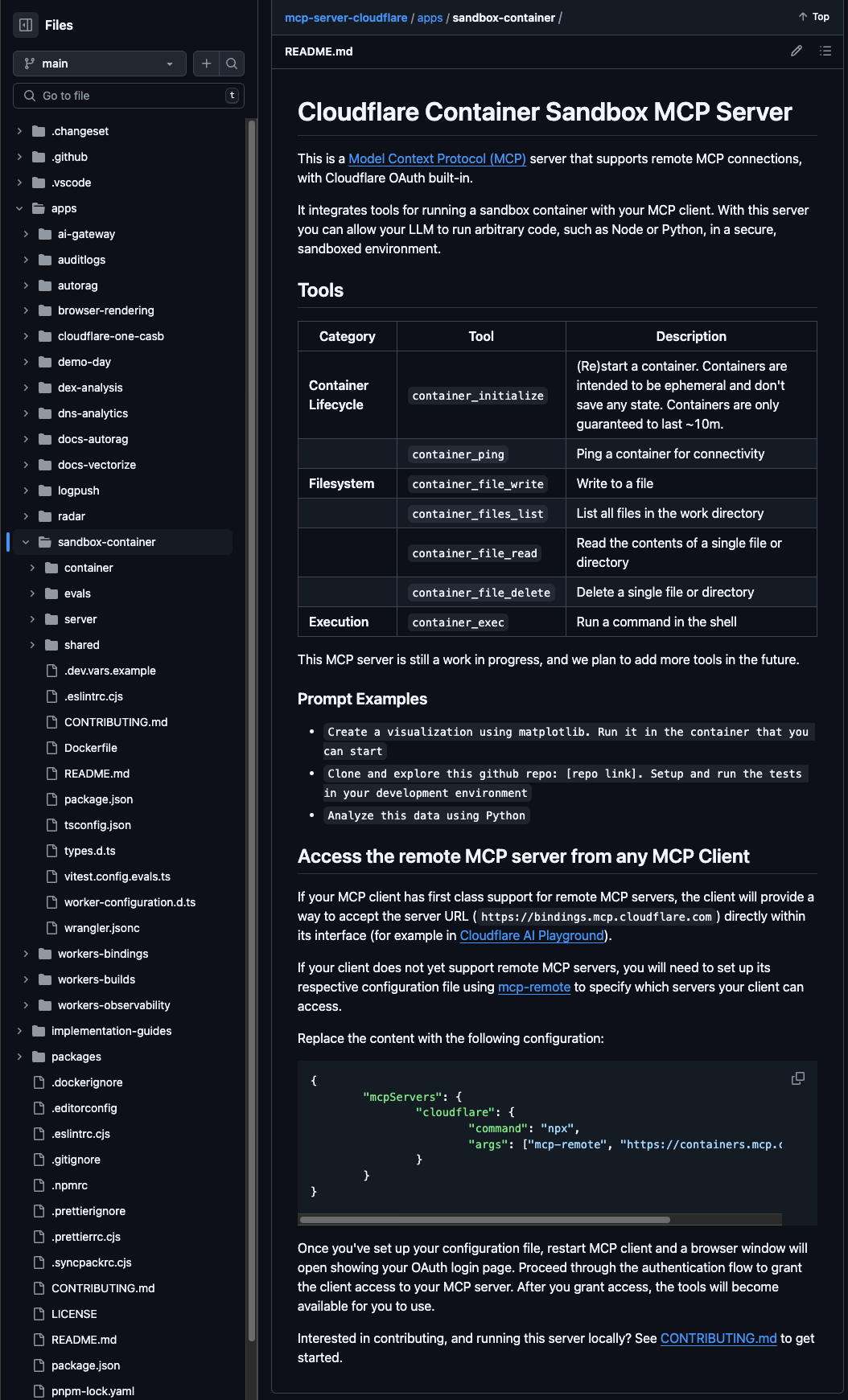Focus the Go to file input
Image resolution: width=848 pixels, height=1400 pixels.
coord(129,96)
